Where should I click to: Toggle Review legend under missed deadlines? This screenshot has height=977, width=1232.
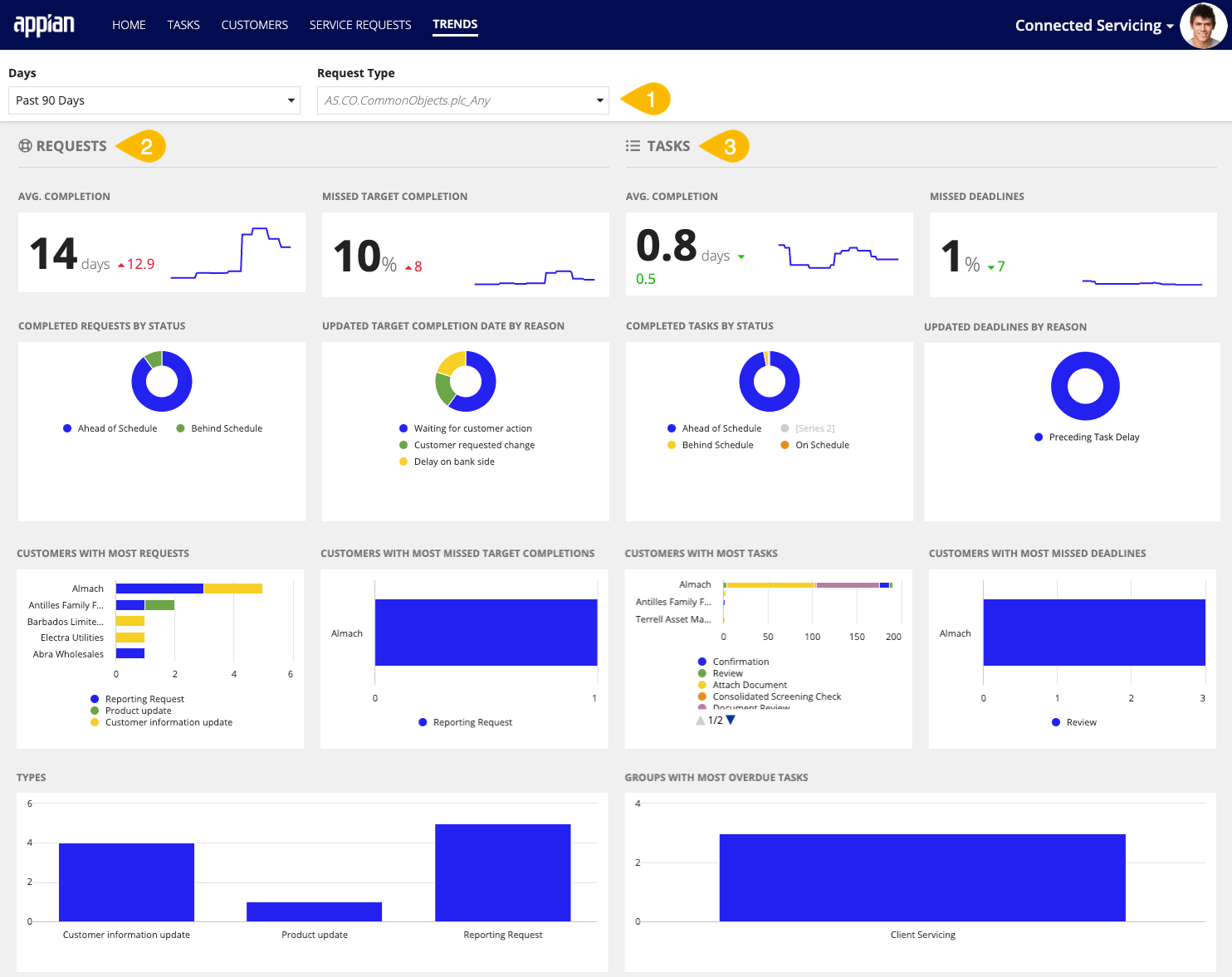[x=1073, y=722]
